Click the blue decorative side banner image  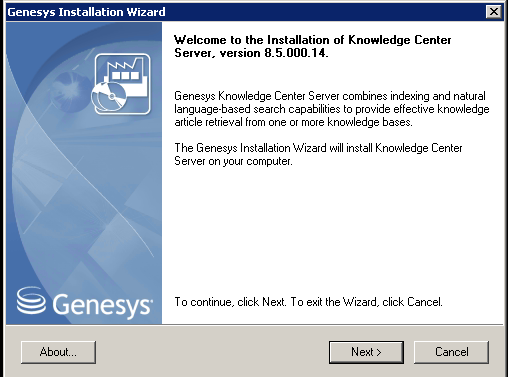84,173
